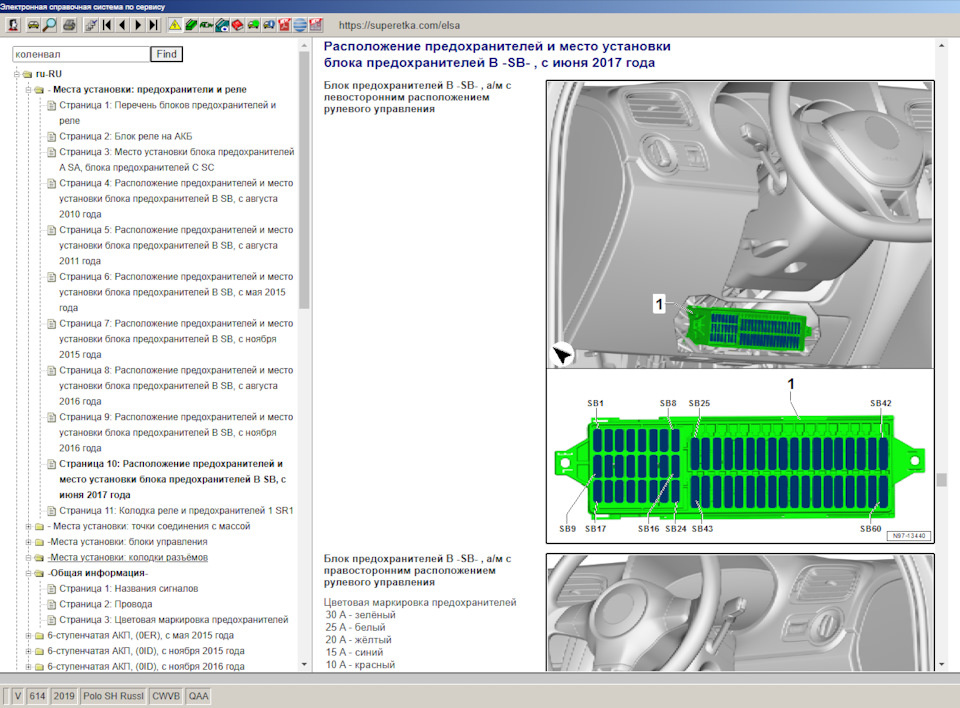
Task: Open Страница 3: Место установки блока A SA
Action: (x=176, y=159)
